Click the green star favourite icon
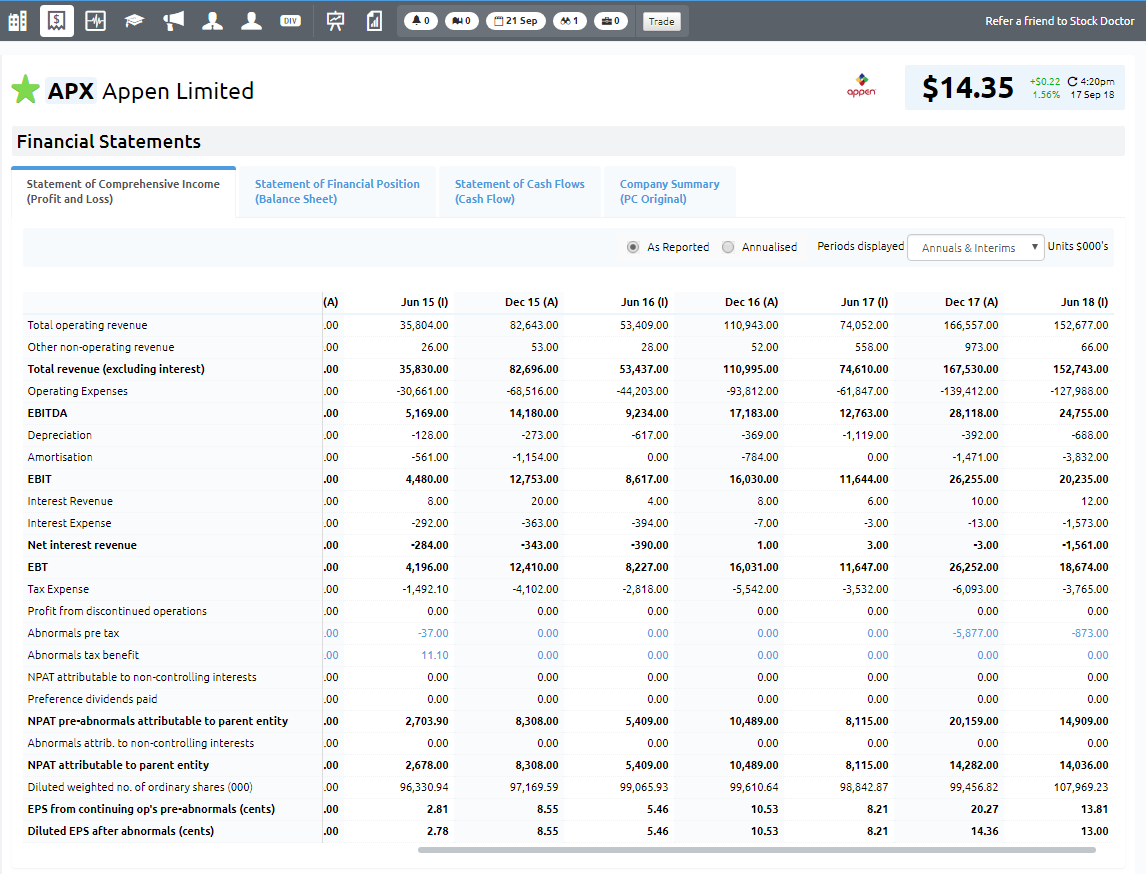Screen dimensions: 1146x874 tap(26, 90)
